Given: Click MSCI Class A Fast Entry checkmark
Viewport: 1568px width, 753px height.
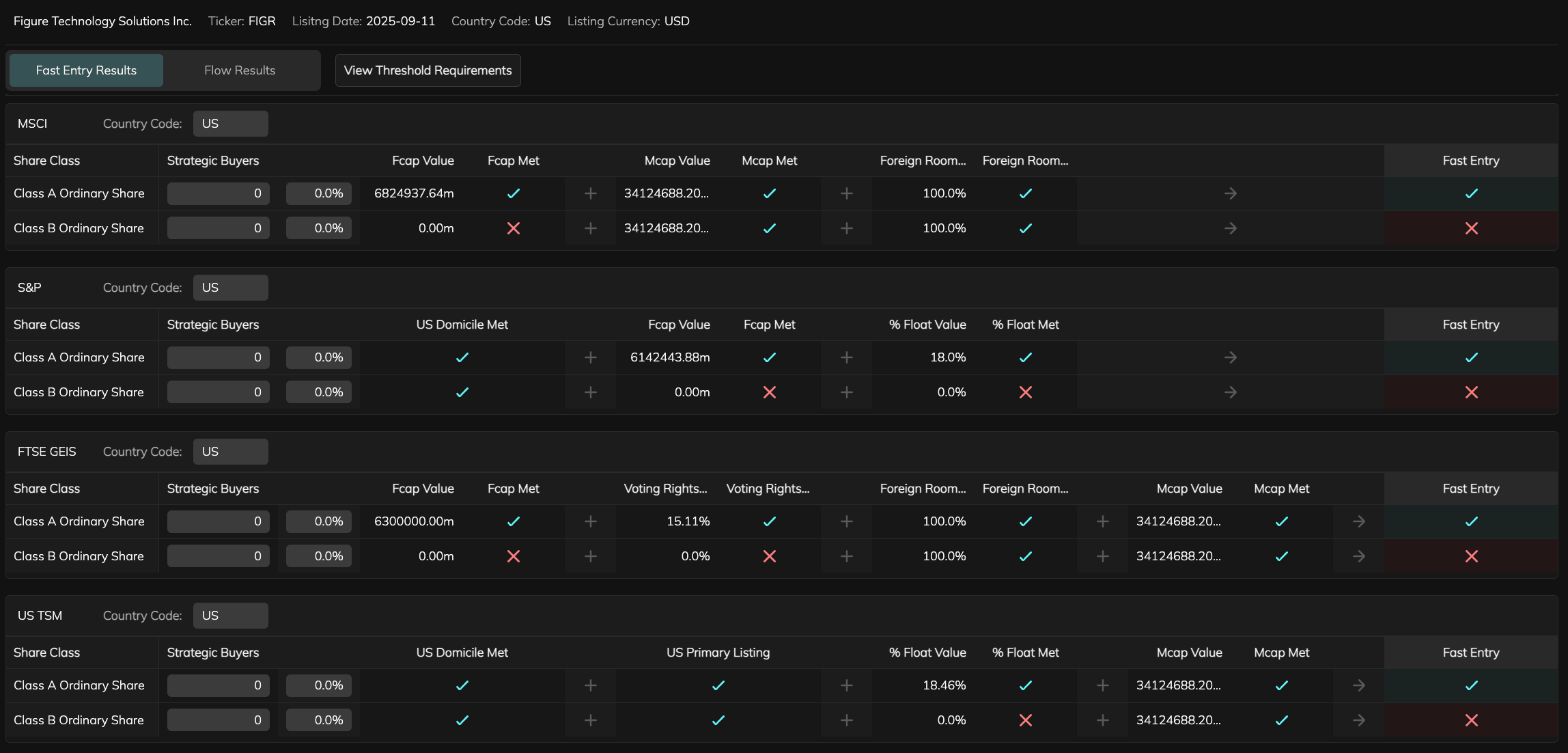Looking at the screenshot, I should [1471, 193].
